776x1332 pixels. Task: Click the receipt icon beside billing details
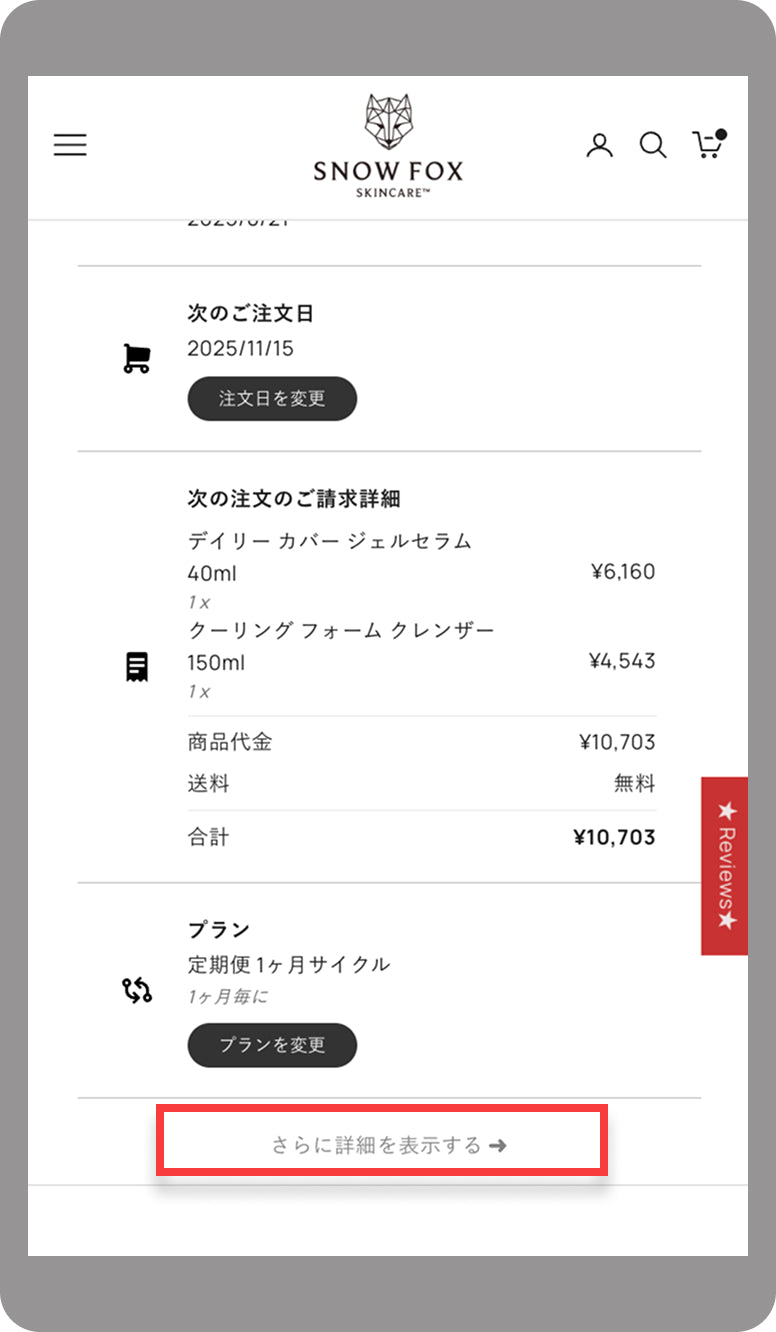click(137, 667)
